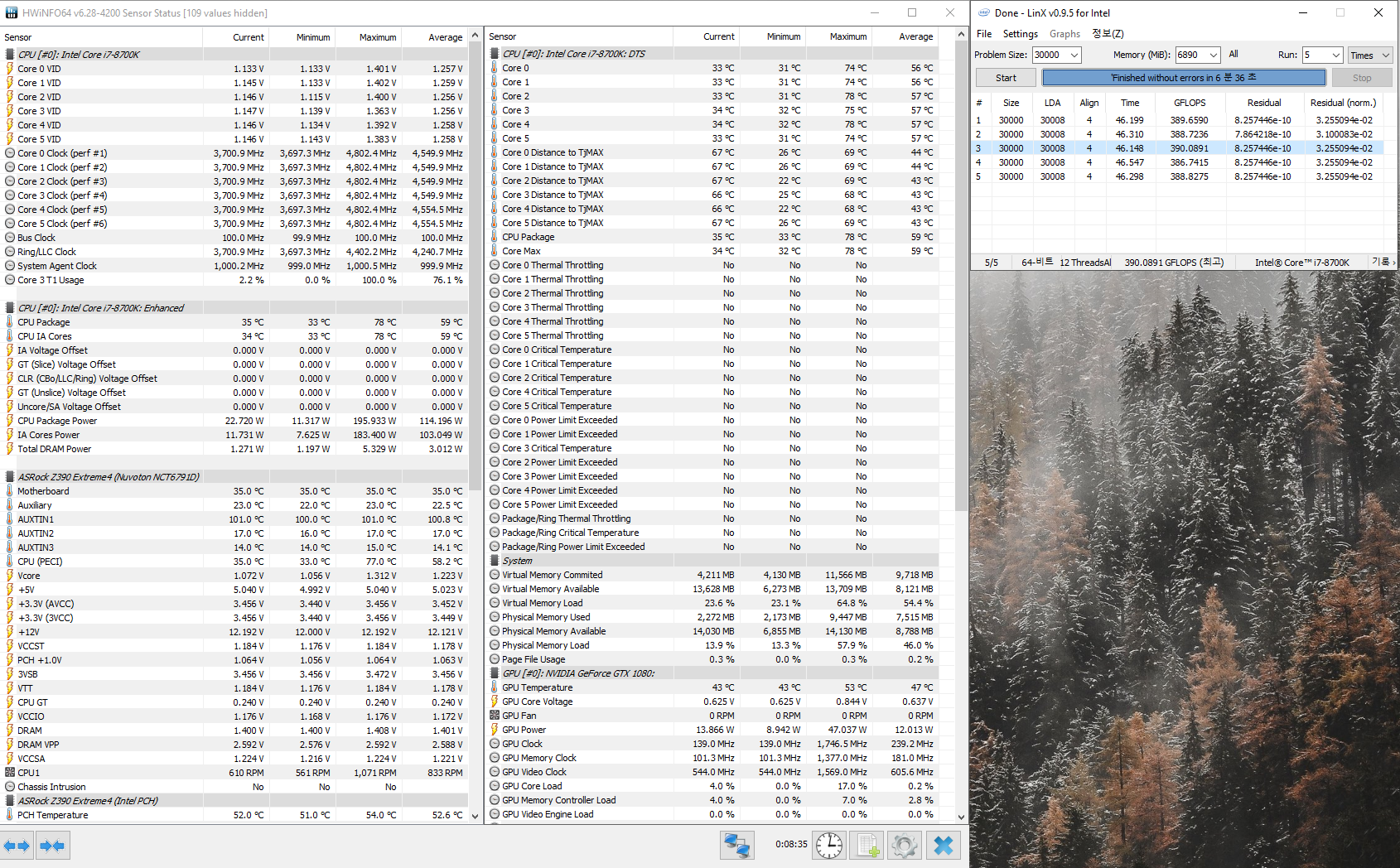Click the icon beside GPU [#0]: NVIDIA GeForce GTX 1080

pos(495,673)
